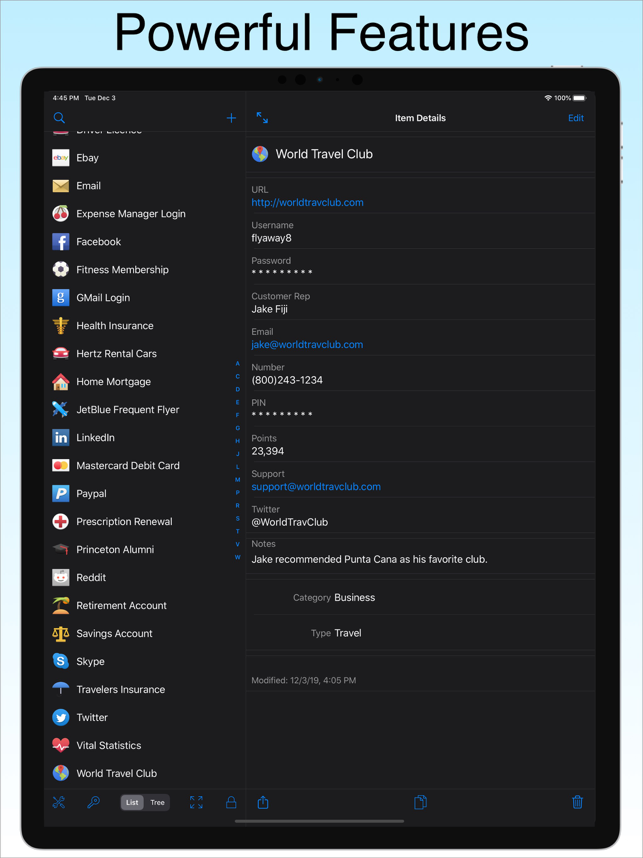The image size is (643, 858).
Task: Click the username flyaway8
Action: (x=271, y=238)
